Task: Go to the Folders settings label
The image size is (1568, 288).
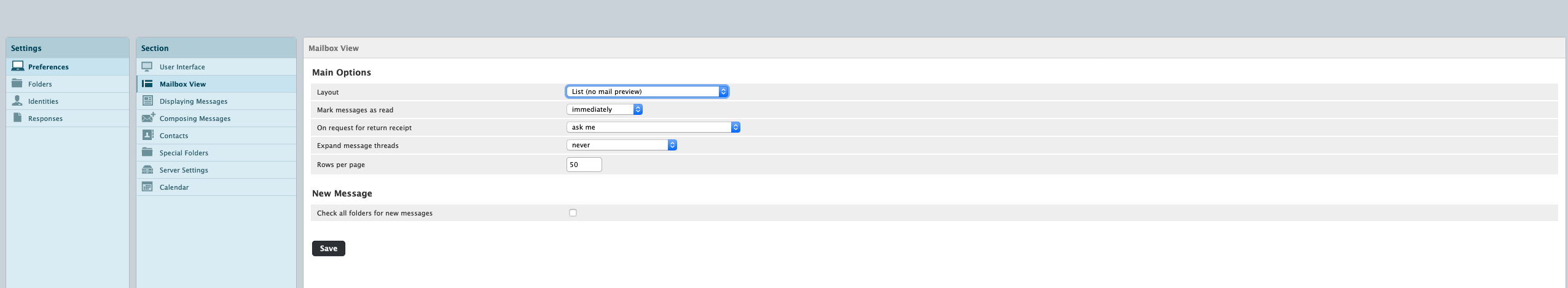Action: (40, 84)
